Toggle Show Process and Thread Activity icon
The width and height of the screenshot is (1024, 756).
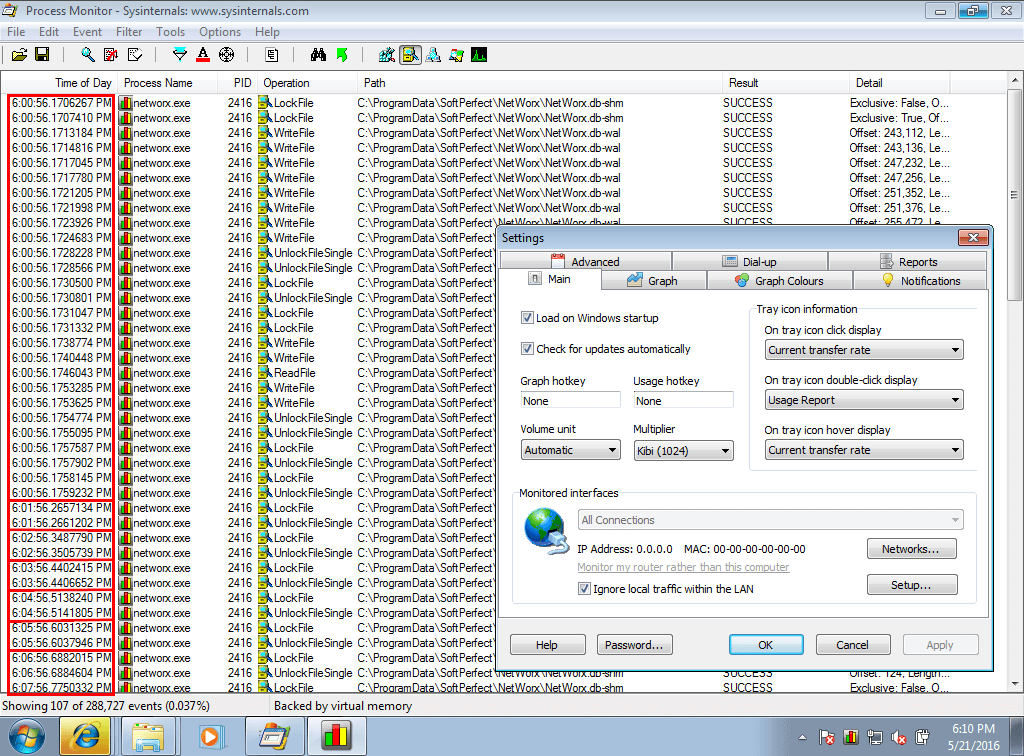(x=456, y=55)
